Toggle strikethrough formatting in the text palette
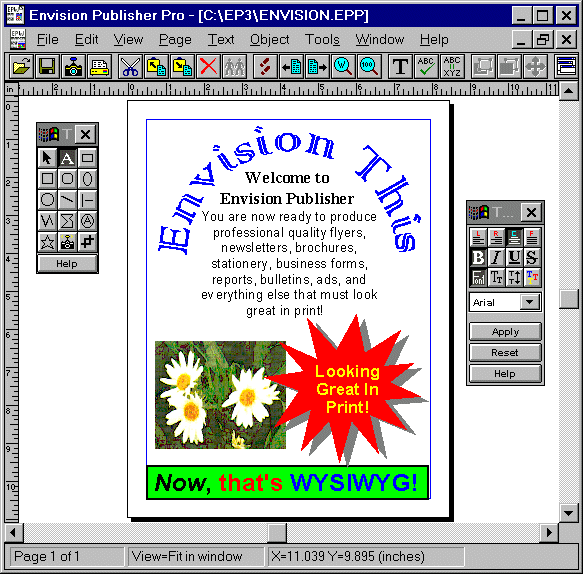 click(x=532, y=257)
